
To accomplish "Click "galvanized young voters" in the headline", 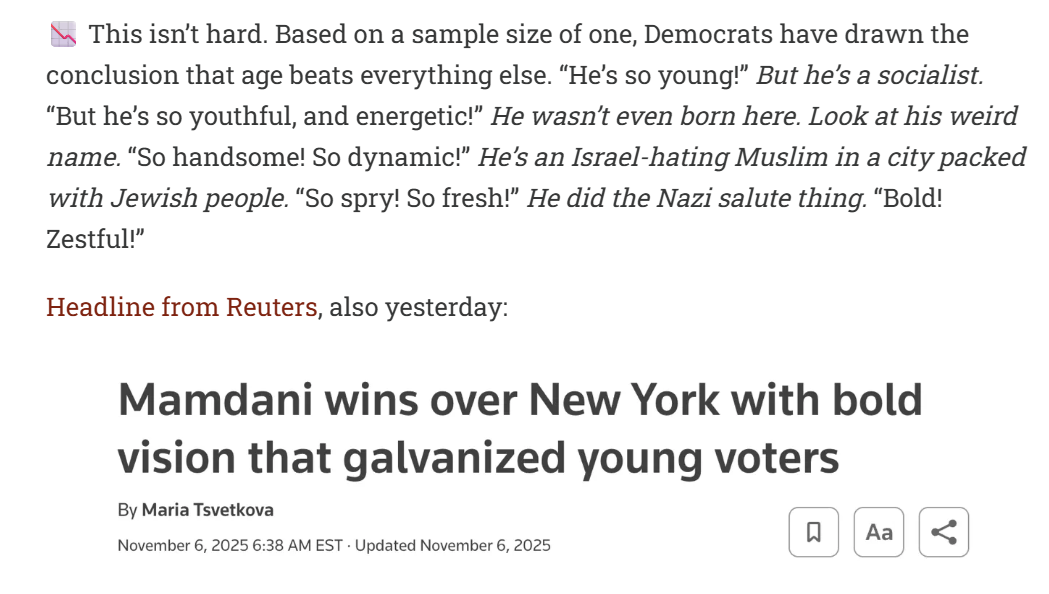I will 591,458.
